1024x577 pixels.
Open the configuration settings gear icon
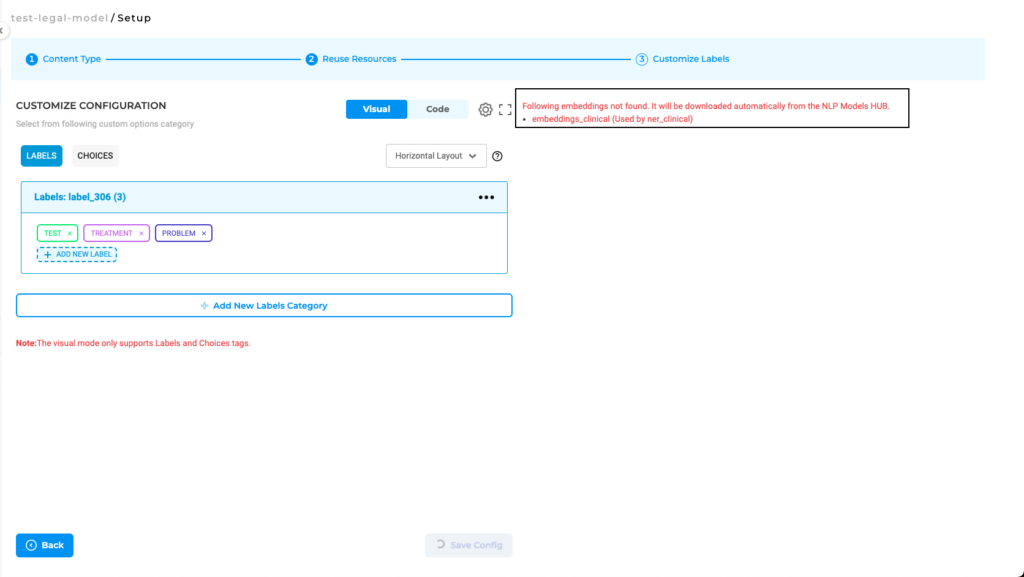(486, 110)
